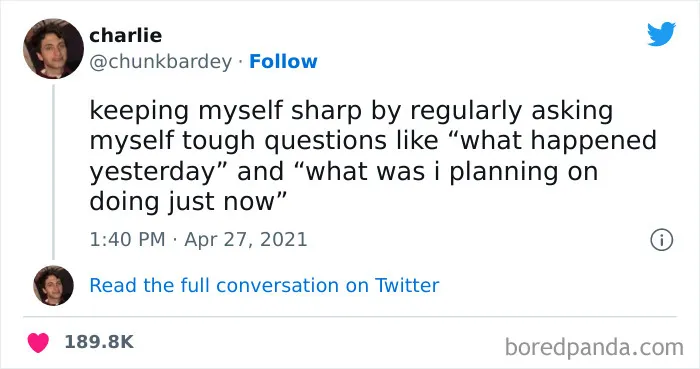
Task: Open the charlie display name
Action: click(125, 35)
